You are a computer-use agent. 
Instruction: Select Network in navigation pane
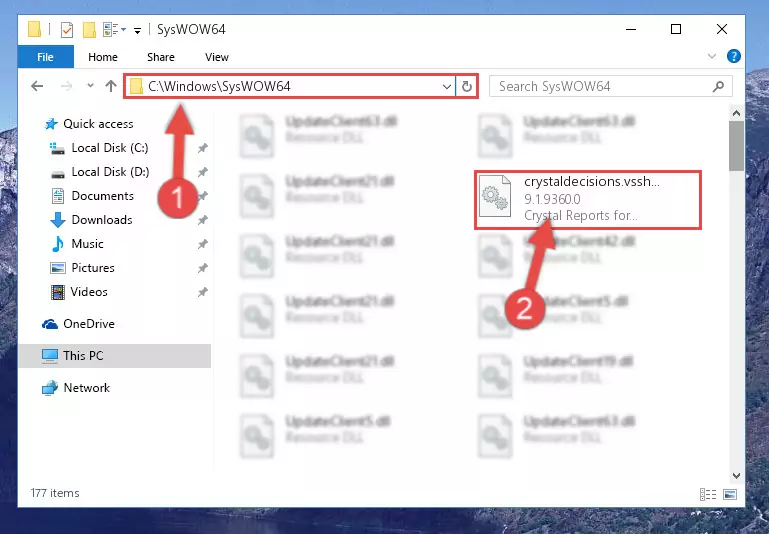86,387
